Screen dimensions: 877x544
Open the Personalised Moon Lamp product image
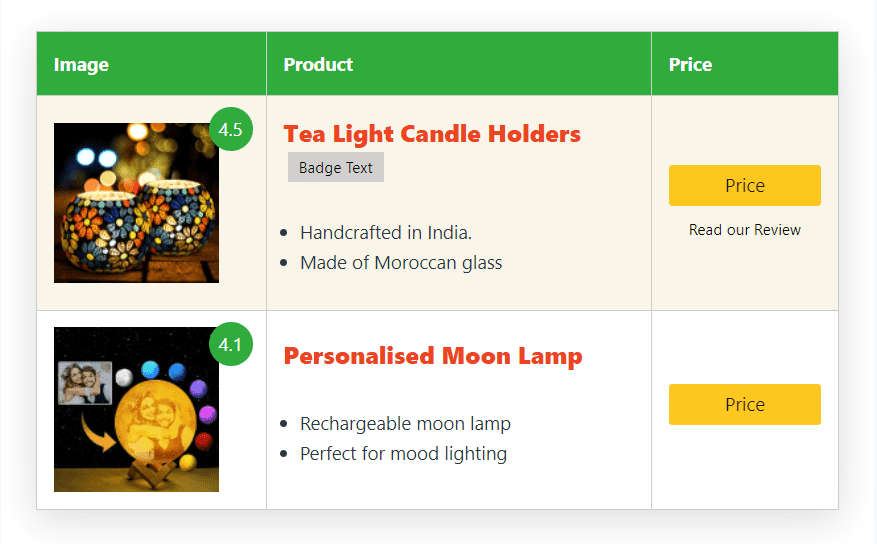pos(136,409)
